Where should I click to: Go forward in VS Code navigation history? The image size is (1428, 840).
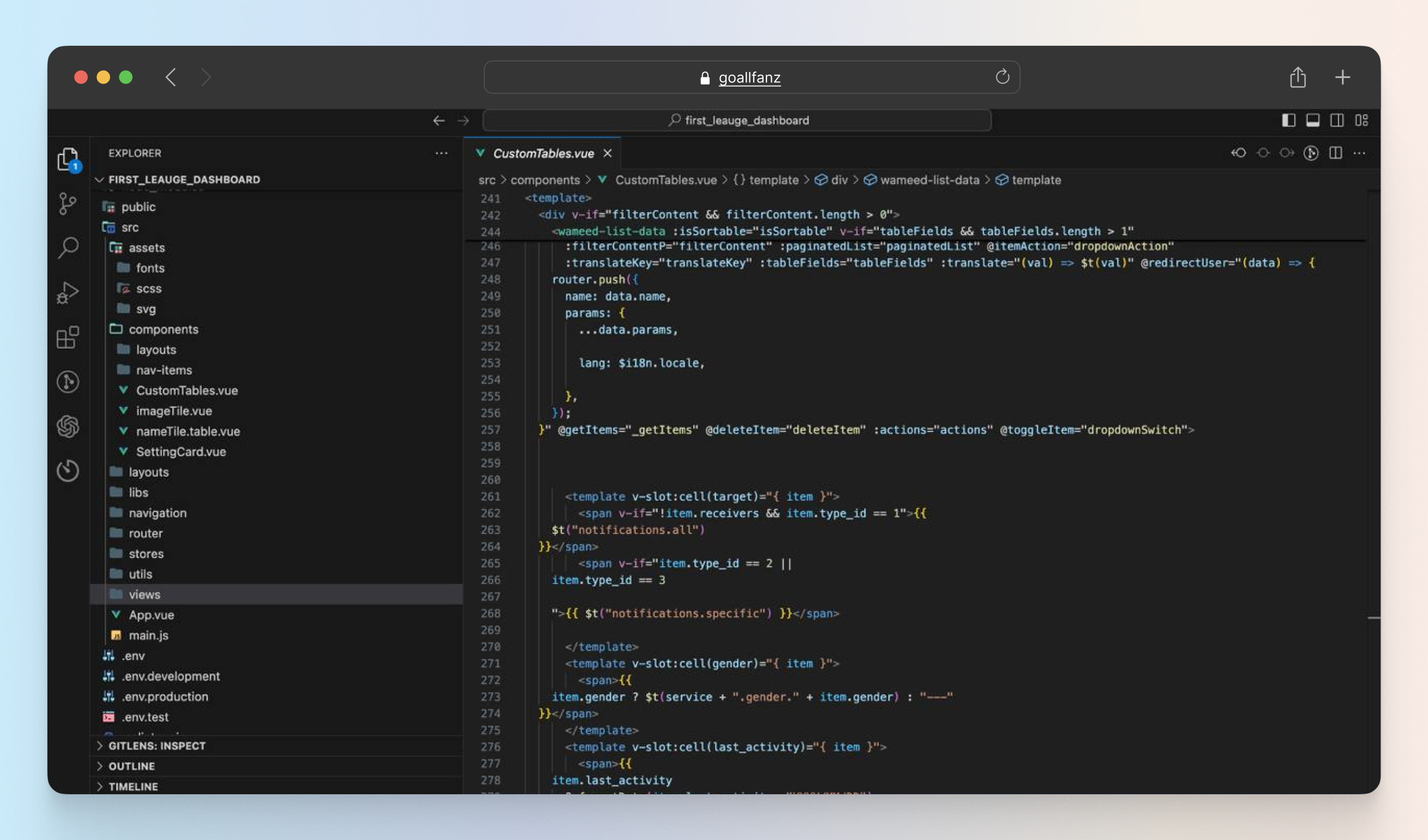463,120
